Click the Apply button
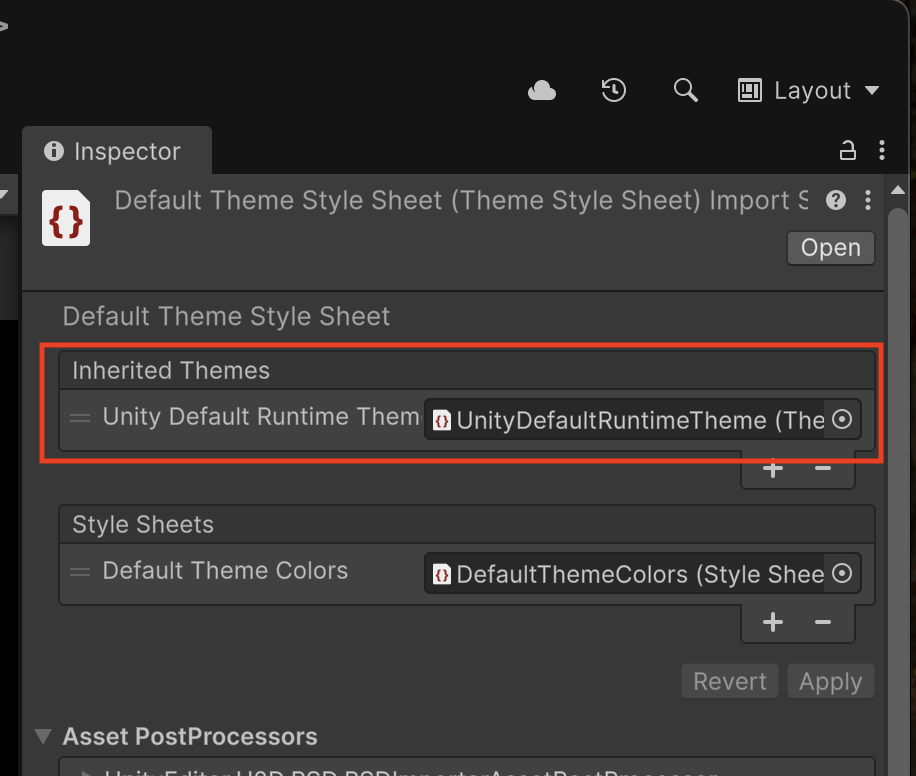The image size is (916, 776). 830,682
